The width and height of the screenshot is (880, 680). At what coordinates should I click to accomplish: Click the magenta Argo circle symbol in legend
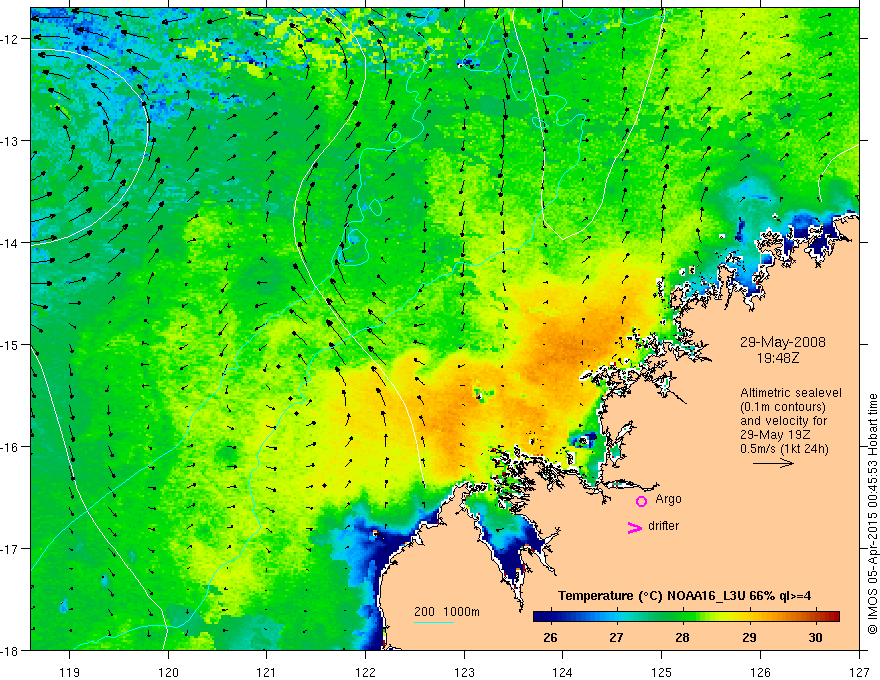point(641,501)
